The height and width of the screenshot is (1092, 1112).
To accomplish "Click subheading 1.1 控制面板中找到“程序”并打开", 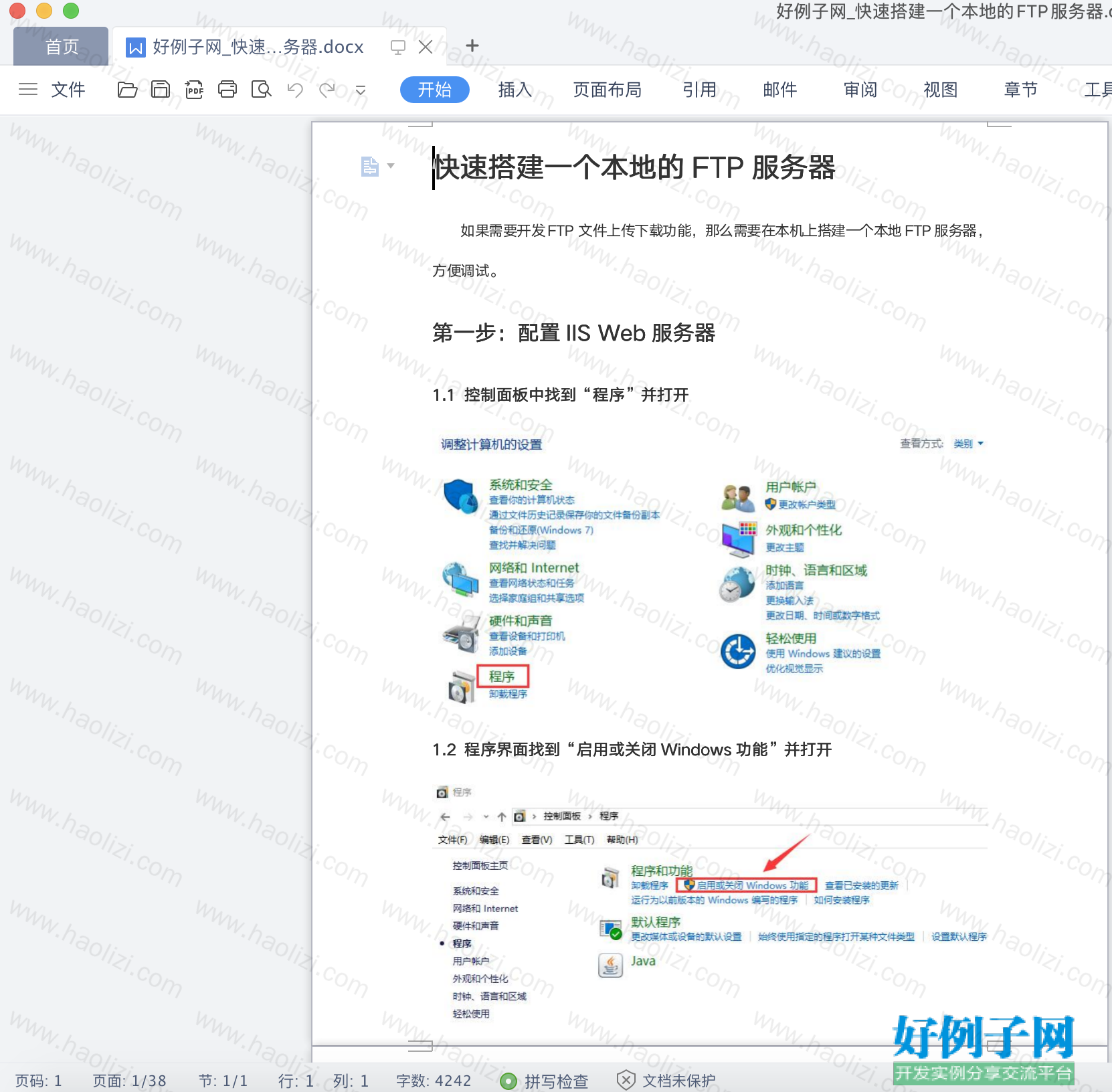I will click(561, 395).
